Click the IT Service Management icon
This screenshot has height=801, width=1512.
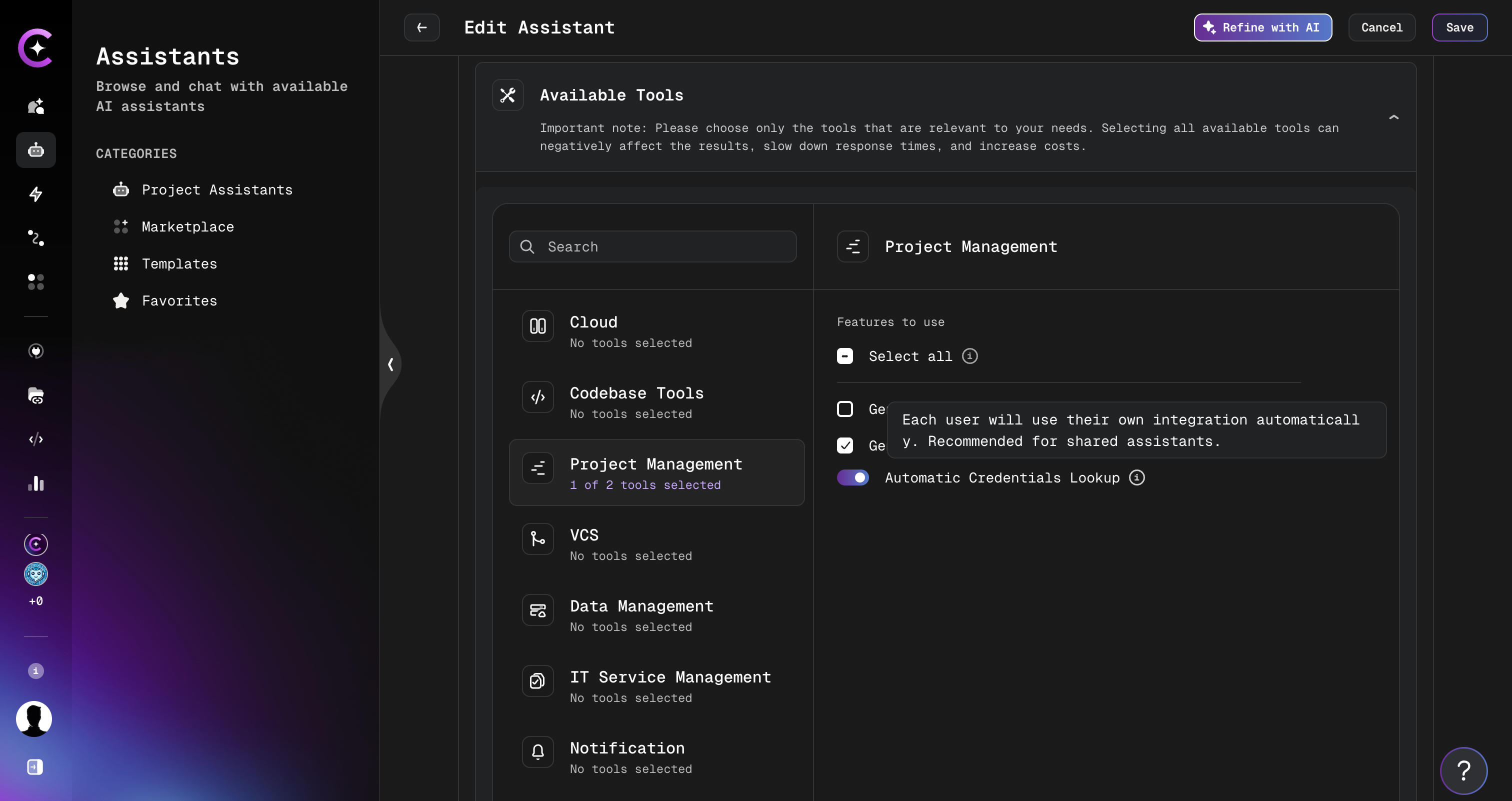[x=537, y=680]
